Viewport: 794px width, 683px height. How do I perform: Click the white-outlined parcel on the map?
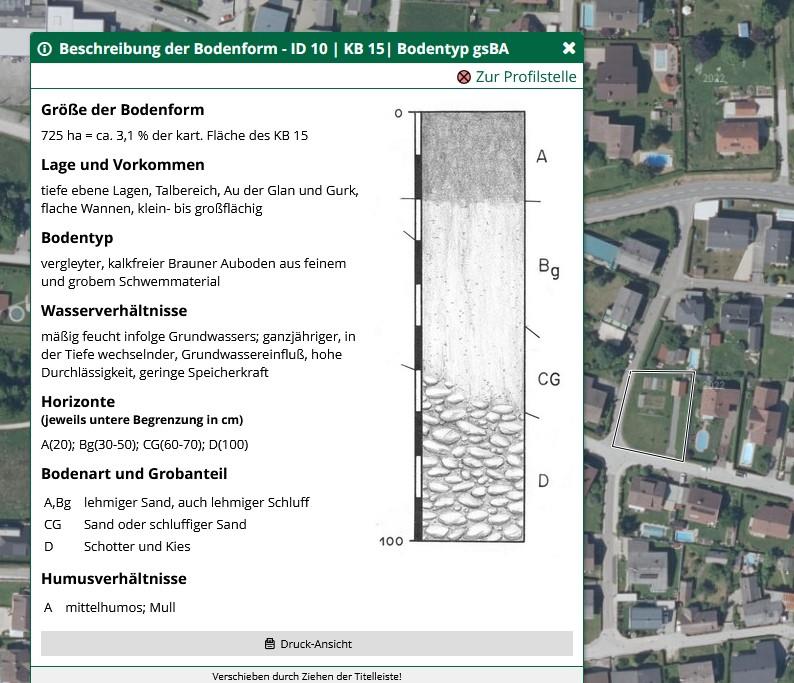(x=652, y=415)
